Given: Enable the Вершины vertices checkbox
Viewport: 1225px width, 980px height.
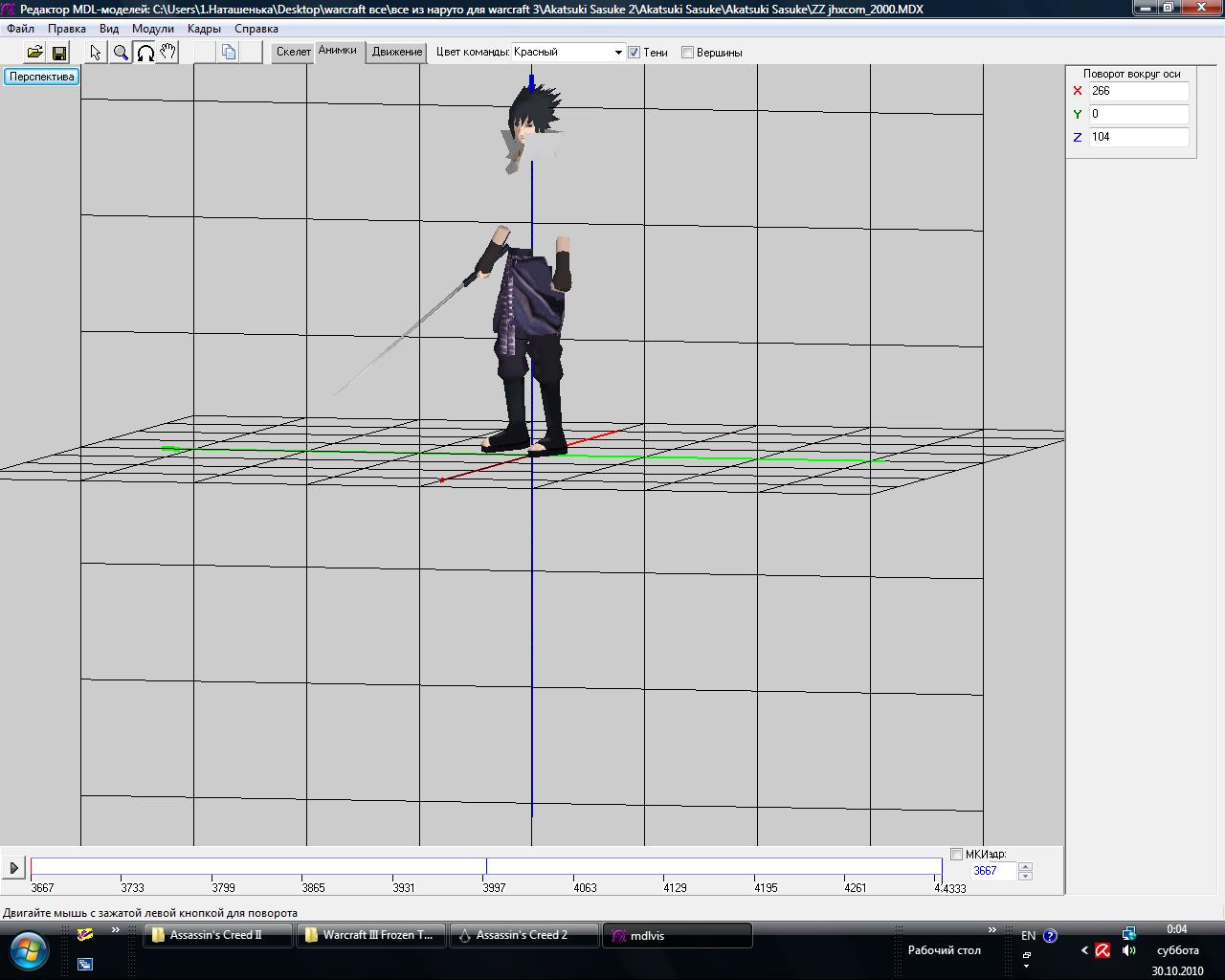Looking at the screenshot, I should coord(687,53).
